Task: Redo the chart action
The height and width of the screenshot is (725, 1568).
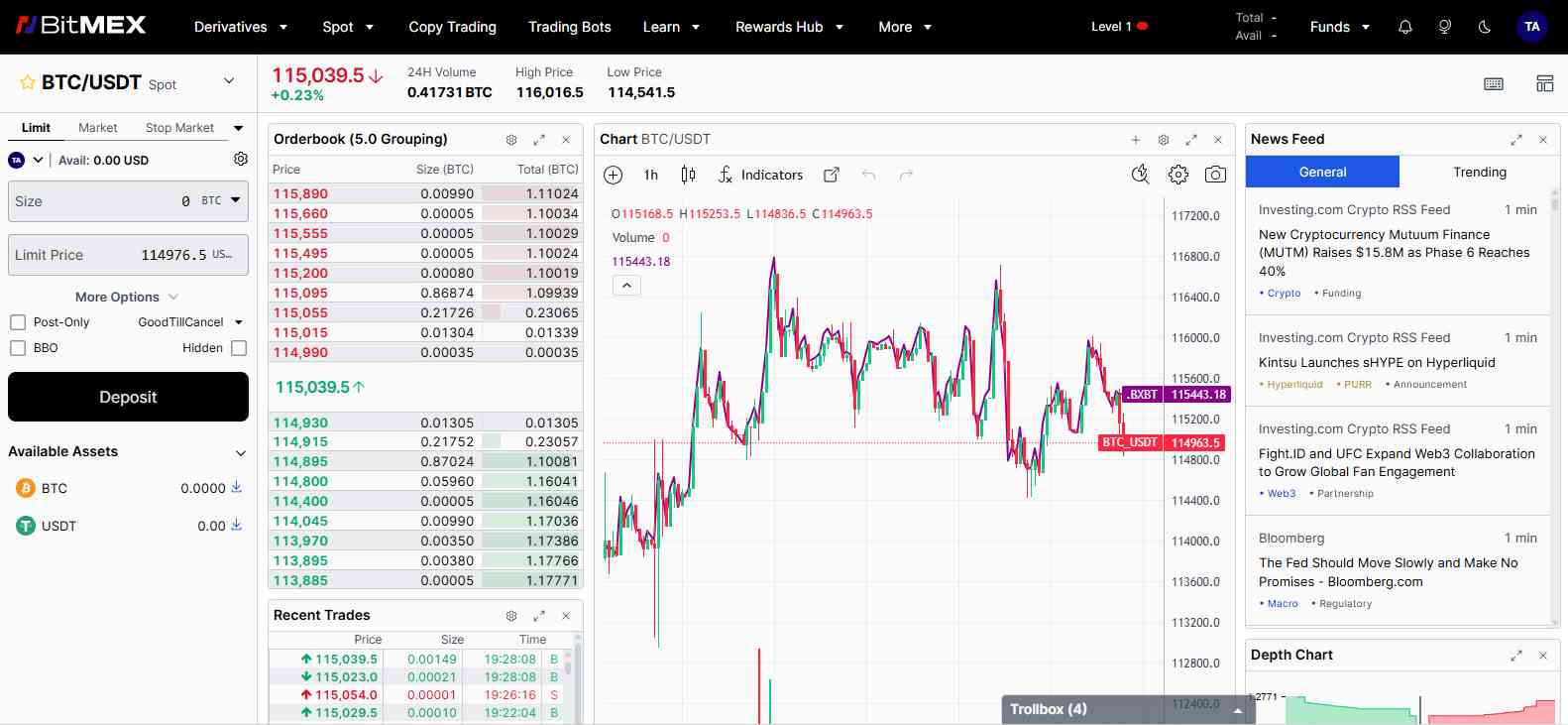Action: 906,175
